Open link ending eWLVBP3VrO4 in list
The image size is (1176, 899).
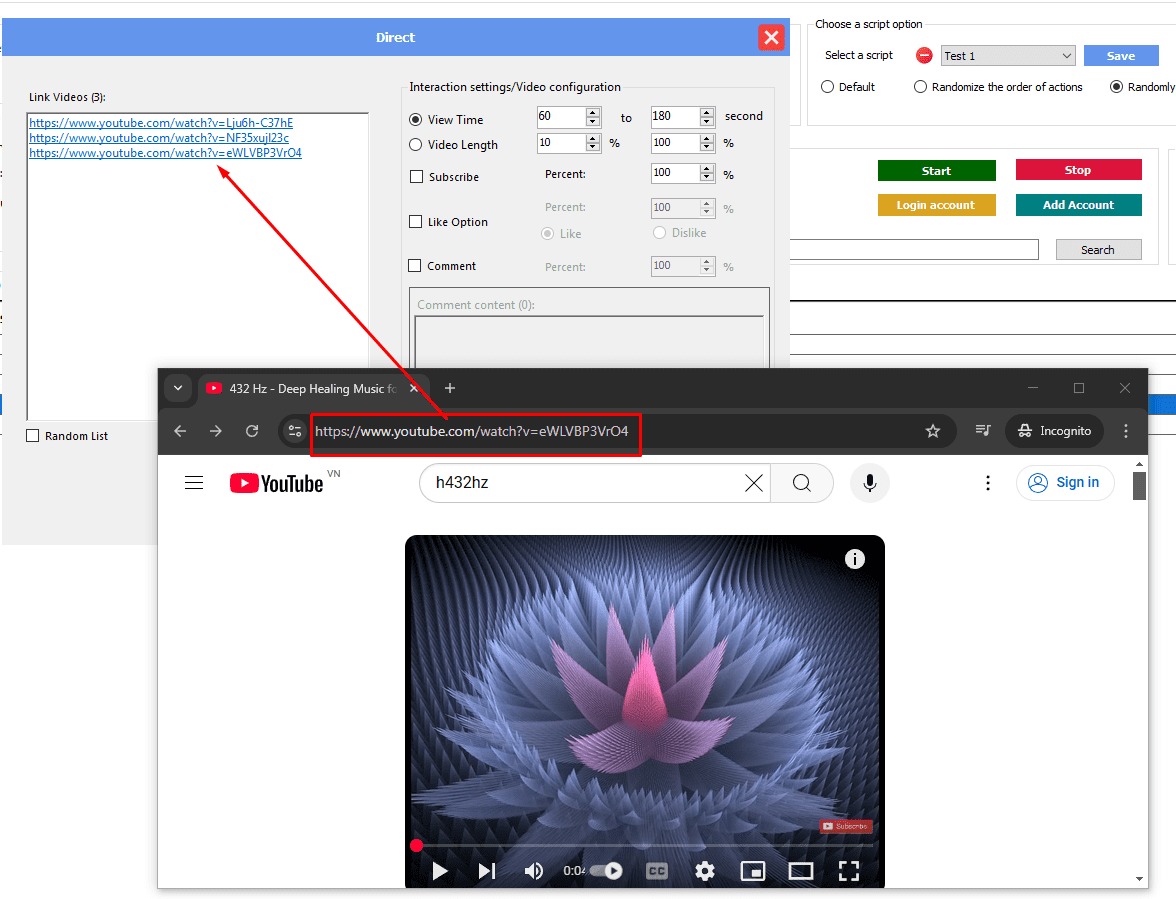(x=166, y=153)
